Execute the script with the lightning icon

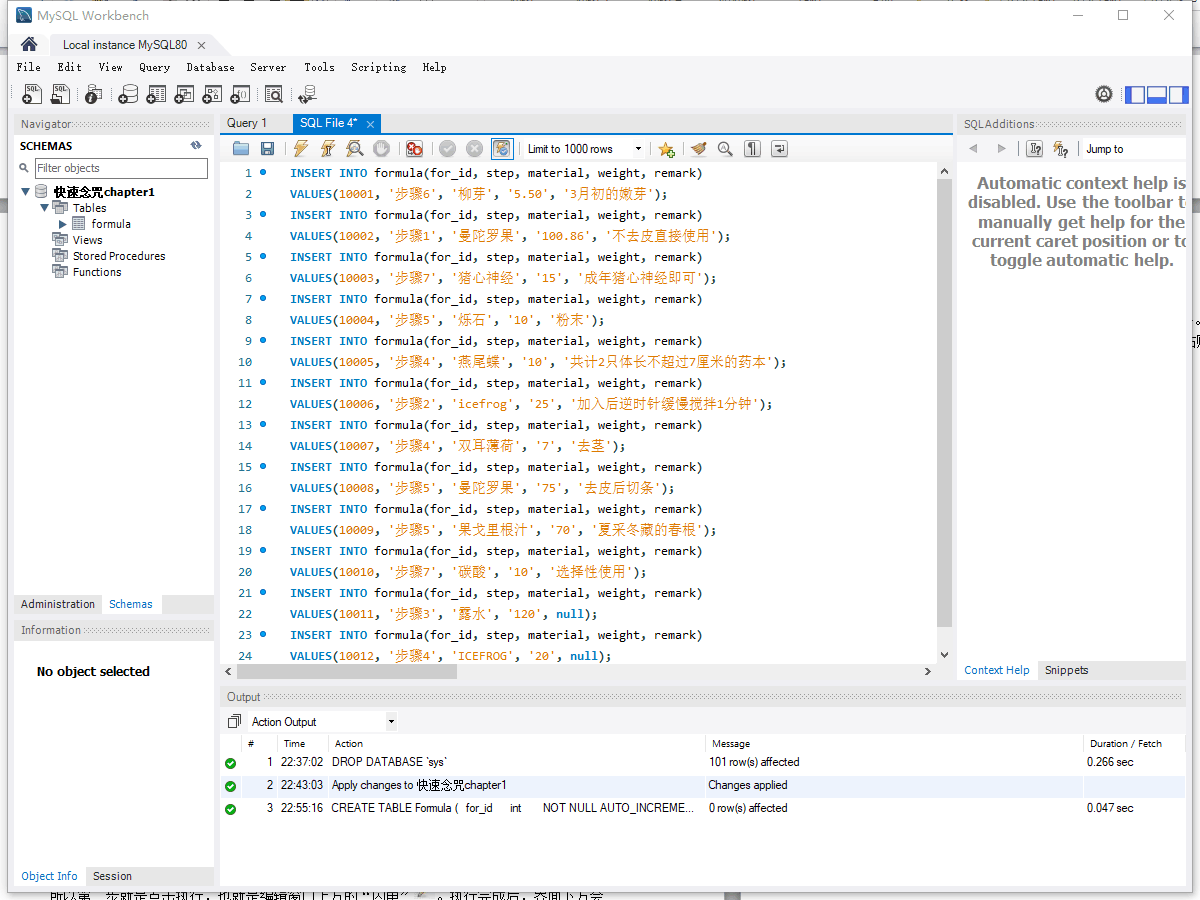tap(300, 149)
